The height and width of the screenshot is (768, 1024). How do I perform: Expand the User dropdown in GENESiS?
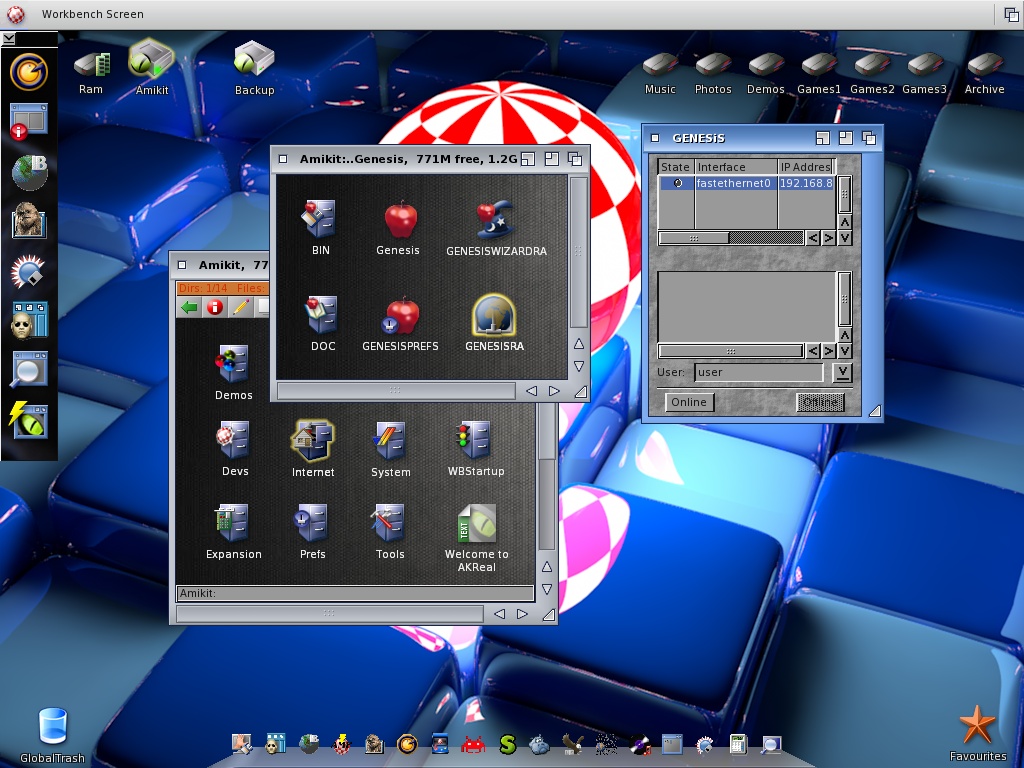(x=842, y=372)
